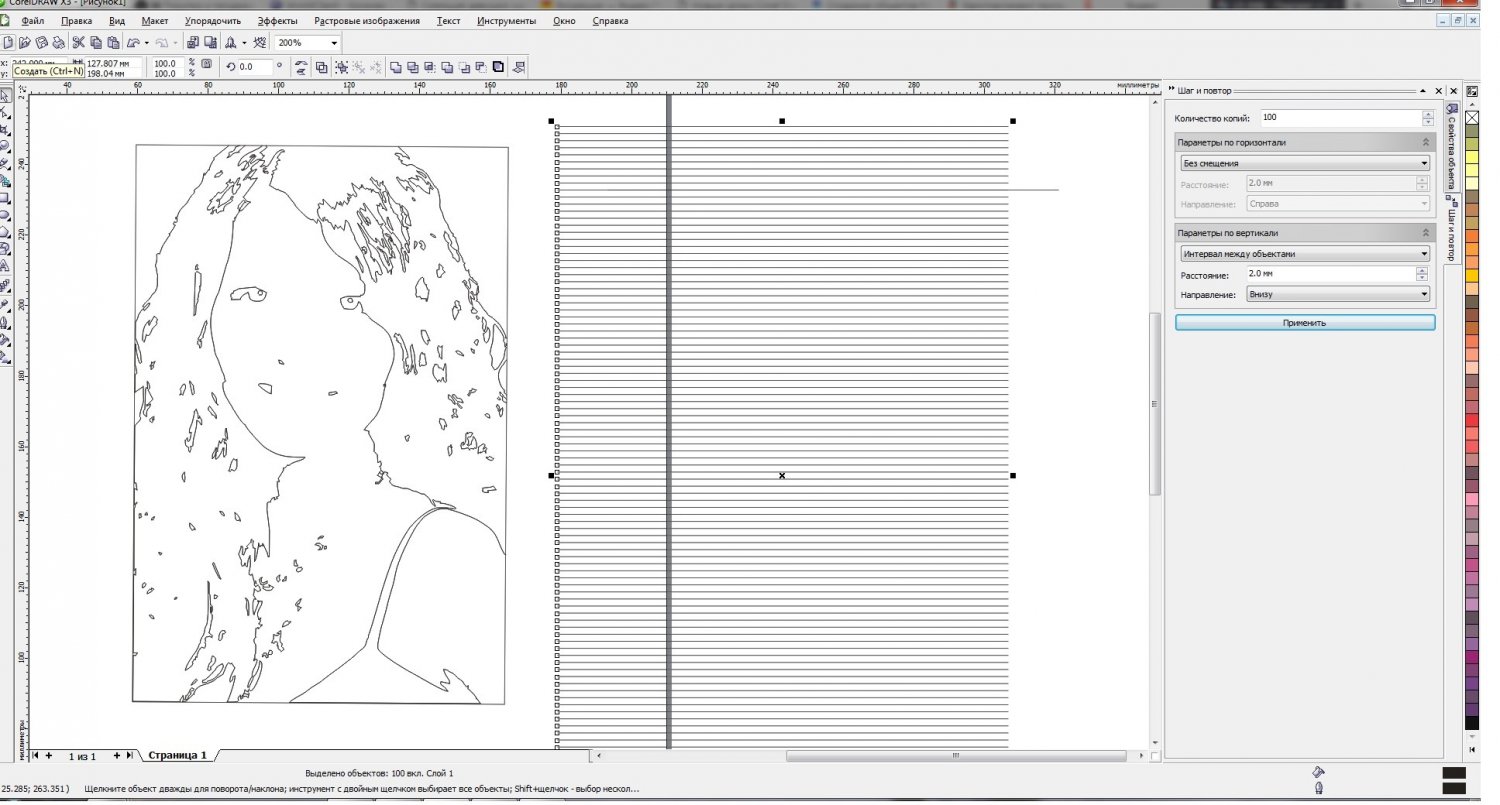
Task: Click the horizontal scrollbar of the canvas
Action: (x=954, y=756)
